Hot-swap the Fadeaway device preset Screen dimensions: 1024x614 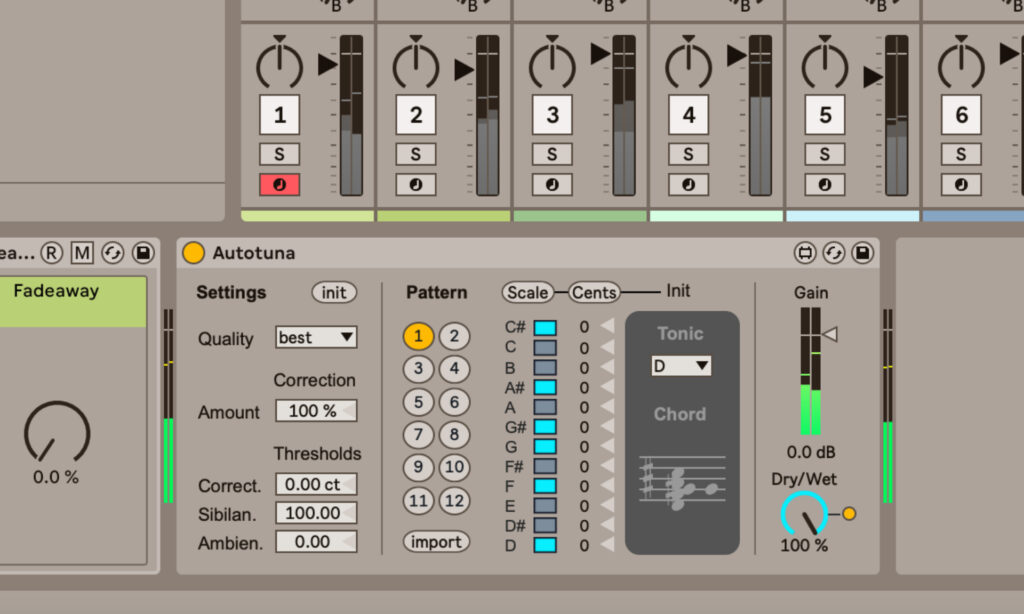pyautogui.click(x=112, y=253)
